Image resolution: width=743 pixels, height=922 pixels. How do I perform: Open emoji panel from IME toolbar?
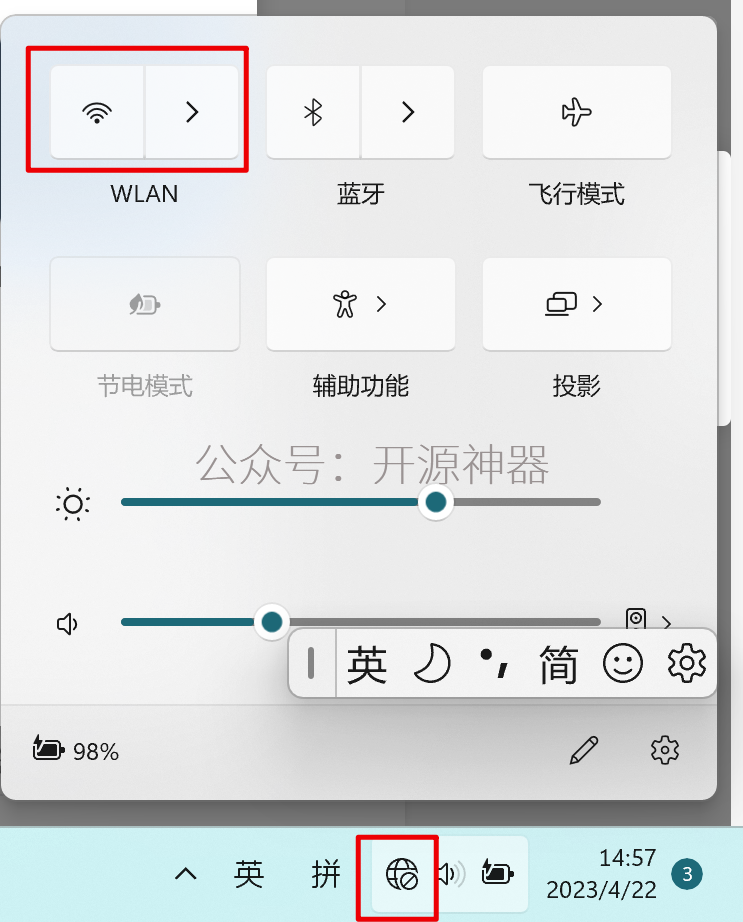click(622, 664)
